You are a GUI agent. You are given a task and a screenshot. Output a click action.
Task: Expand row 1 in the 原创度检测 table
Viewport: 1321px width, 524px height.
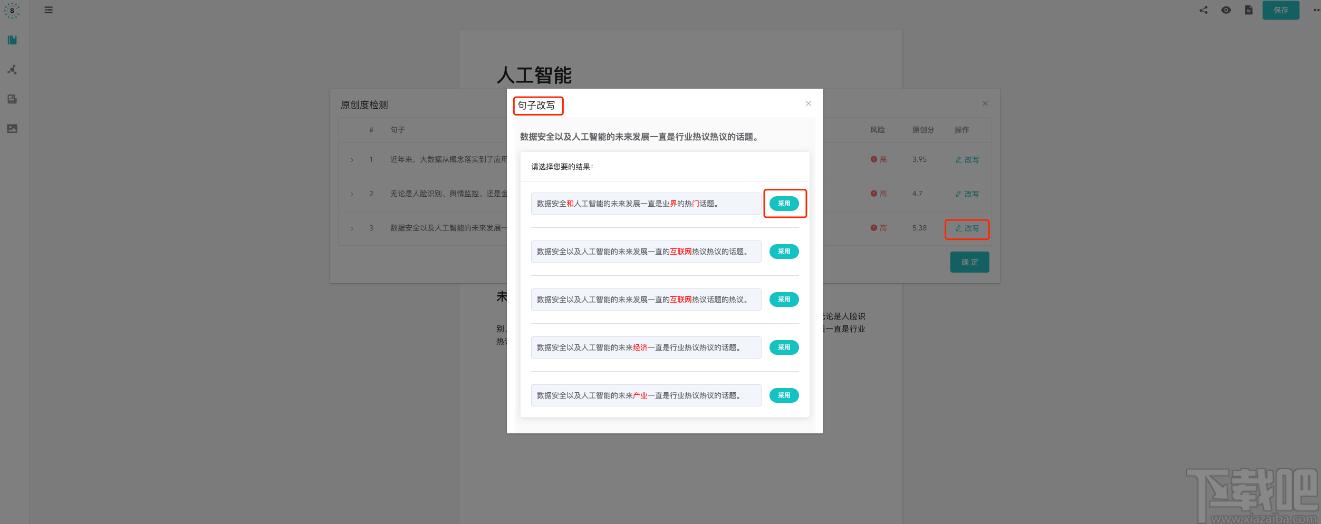click(x=351, y=160)
